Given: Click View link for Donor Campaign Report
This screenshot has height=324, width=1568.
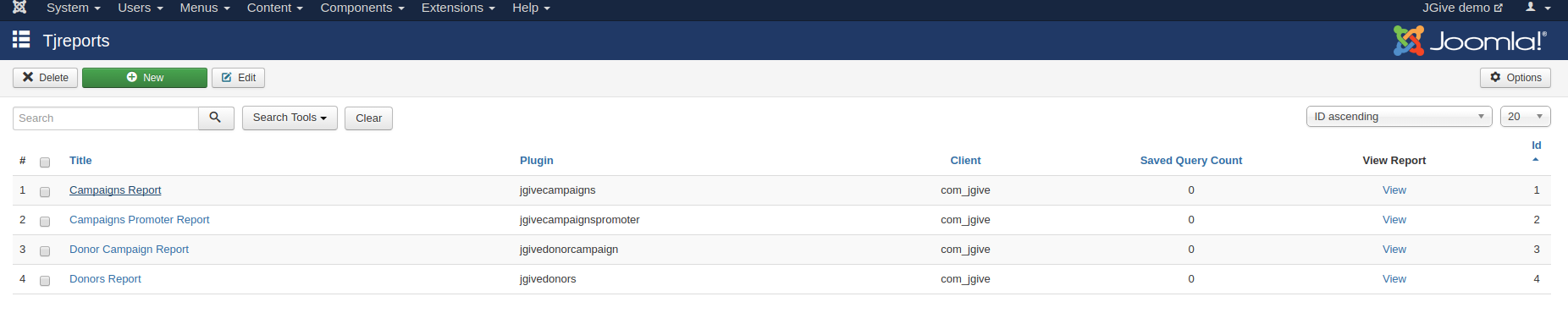Looking at the screenshot, I should (x=1394, y=250).
